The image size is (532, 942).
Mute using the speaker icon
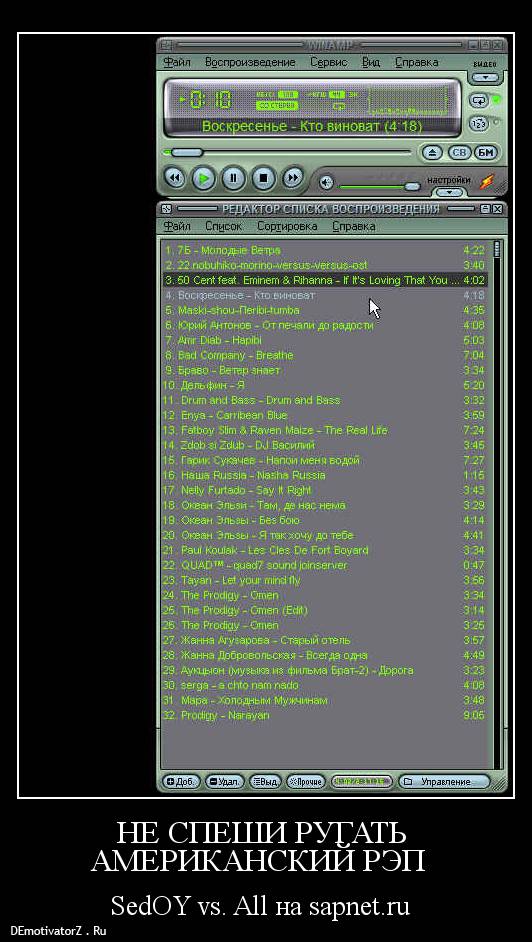coord(326,182)
